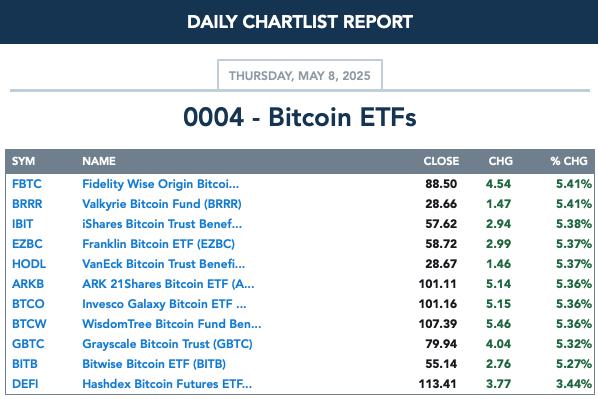The height and width of the screenshot is (399, 598).
Task: Open Franklin Bitcoin ETF (EZBC) link
Action: click(x=158, y=244)
